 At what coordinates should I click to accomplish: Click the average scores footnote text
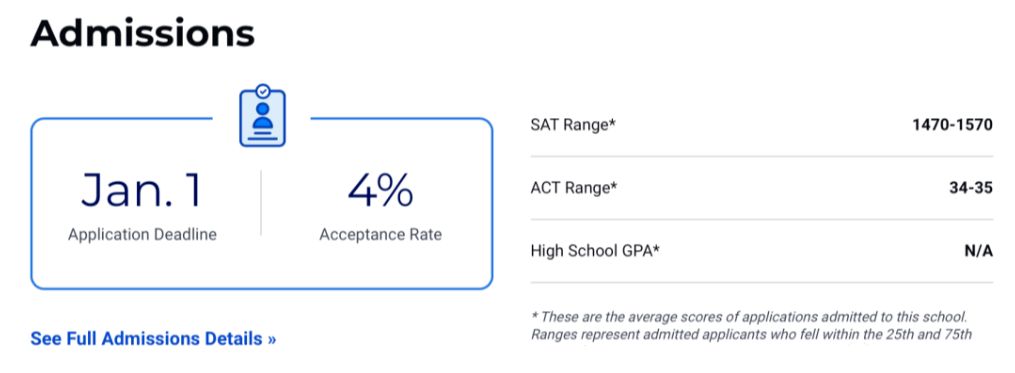point(749,317)
